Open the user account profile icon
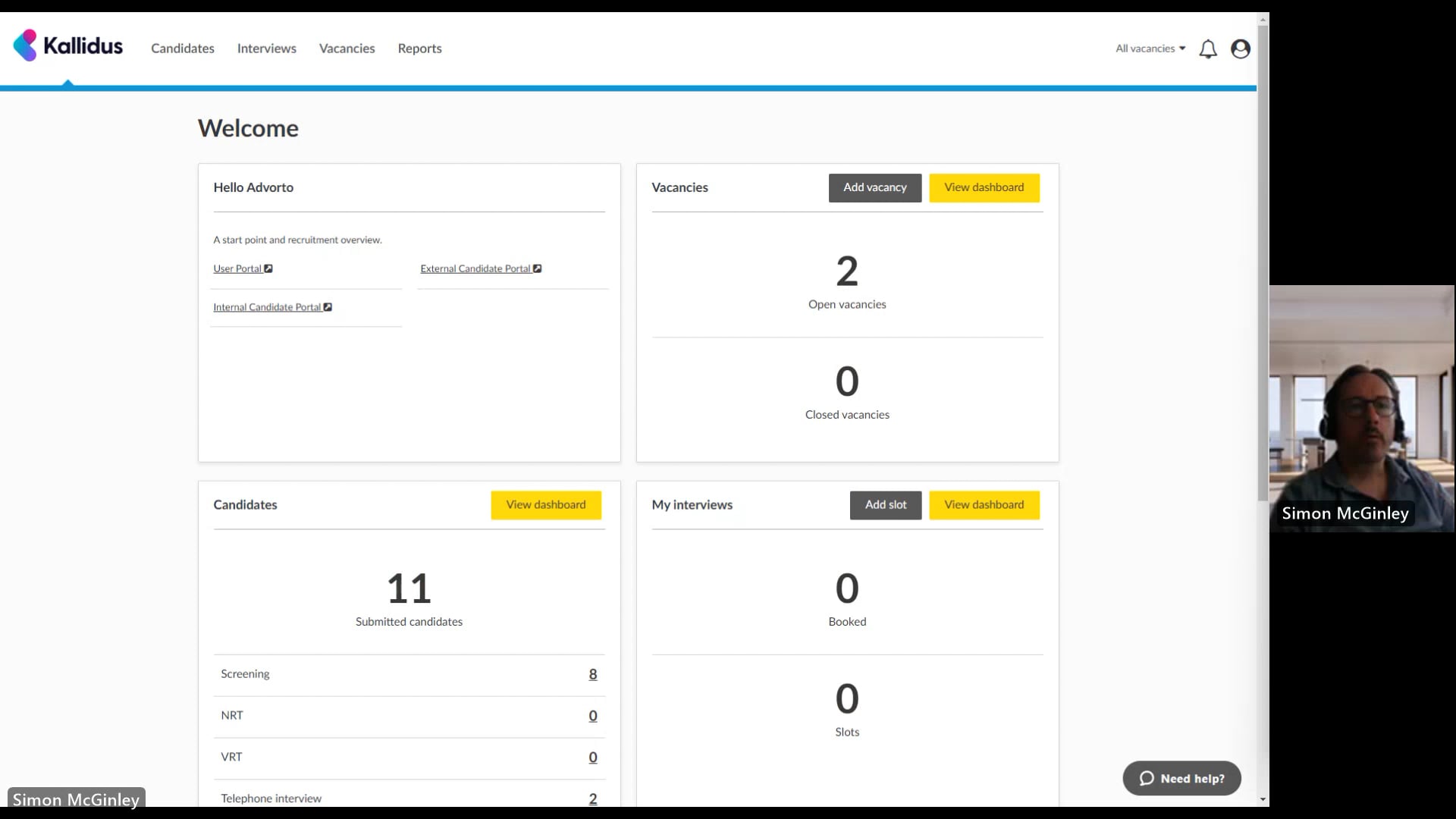The height and width of the screenshot is (819, 1456). pyautogui.click(x=1241, y=49)
